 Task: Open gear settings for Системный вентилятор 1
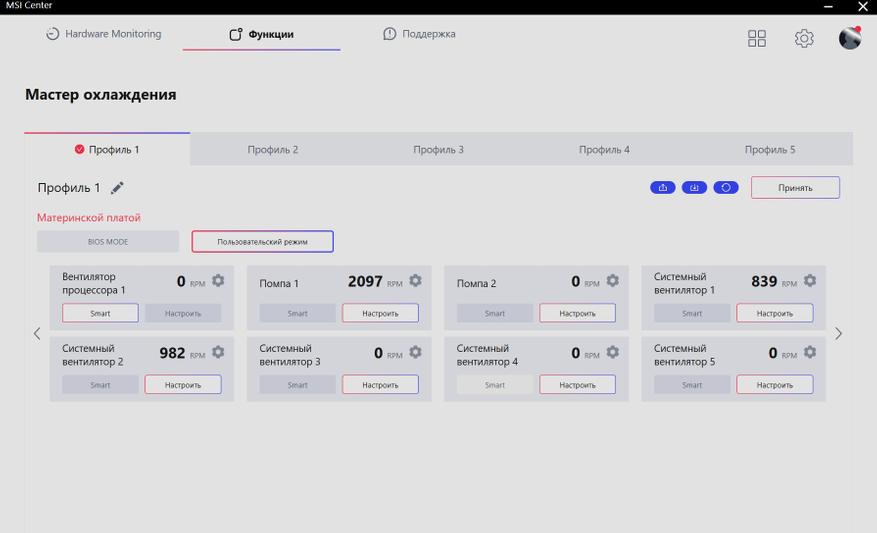(810, 280)
